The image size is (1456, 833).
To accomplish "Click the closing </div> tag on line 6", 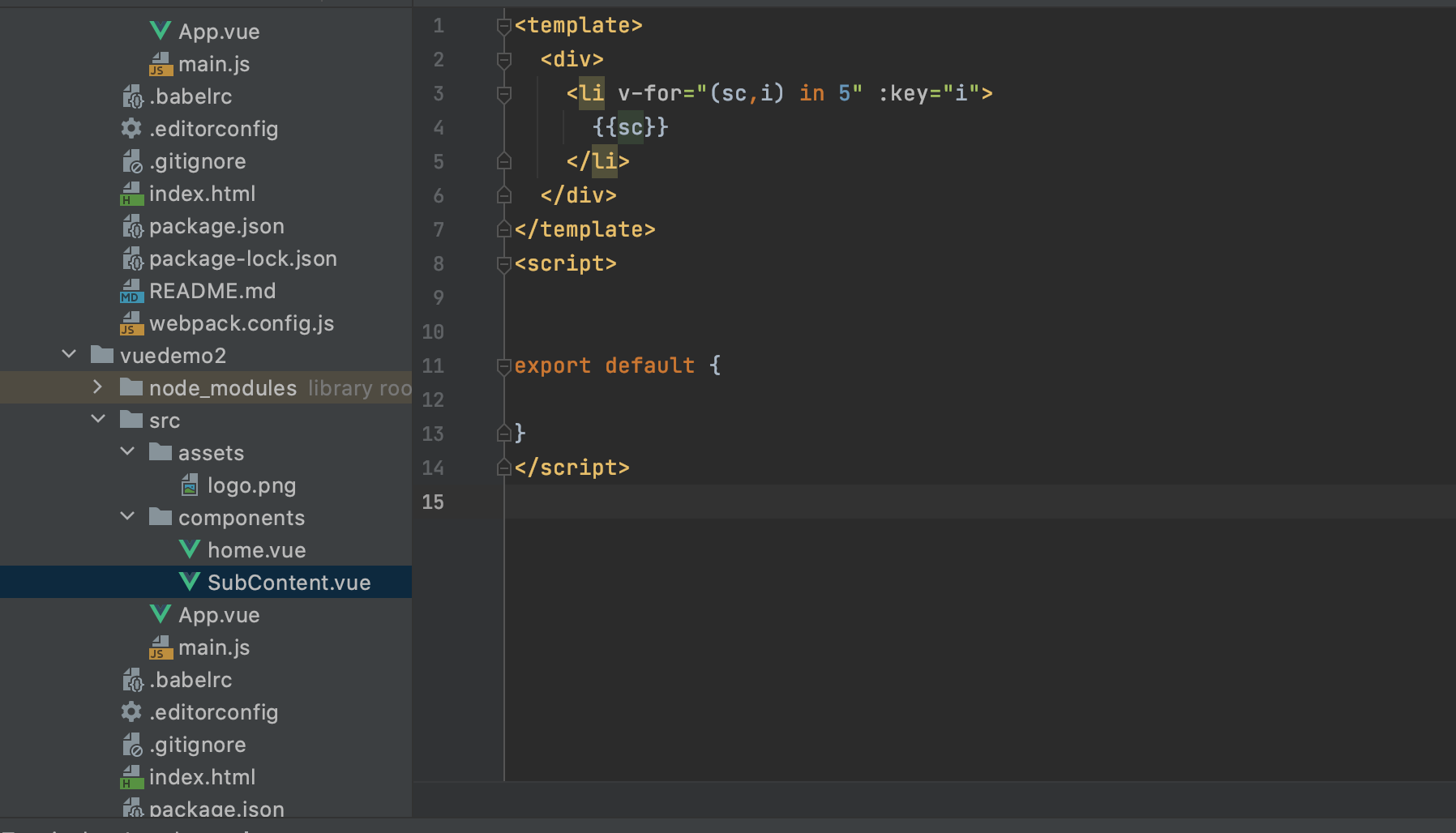I will pyautogui.click(x=578, y=195).
